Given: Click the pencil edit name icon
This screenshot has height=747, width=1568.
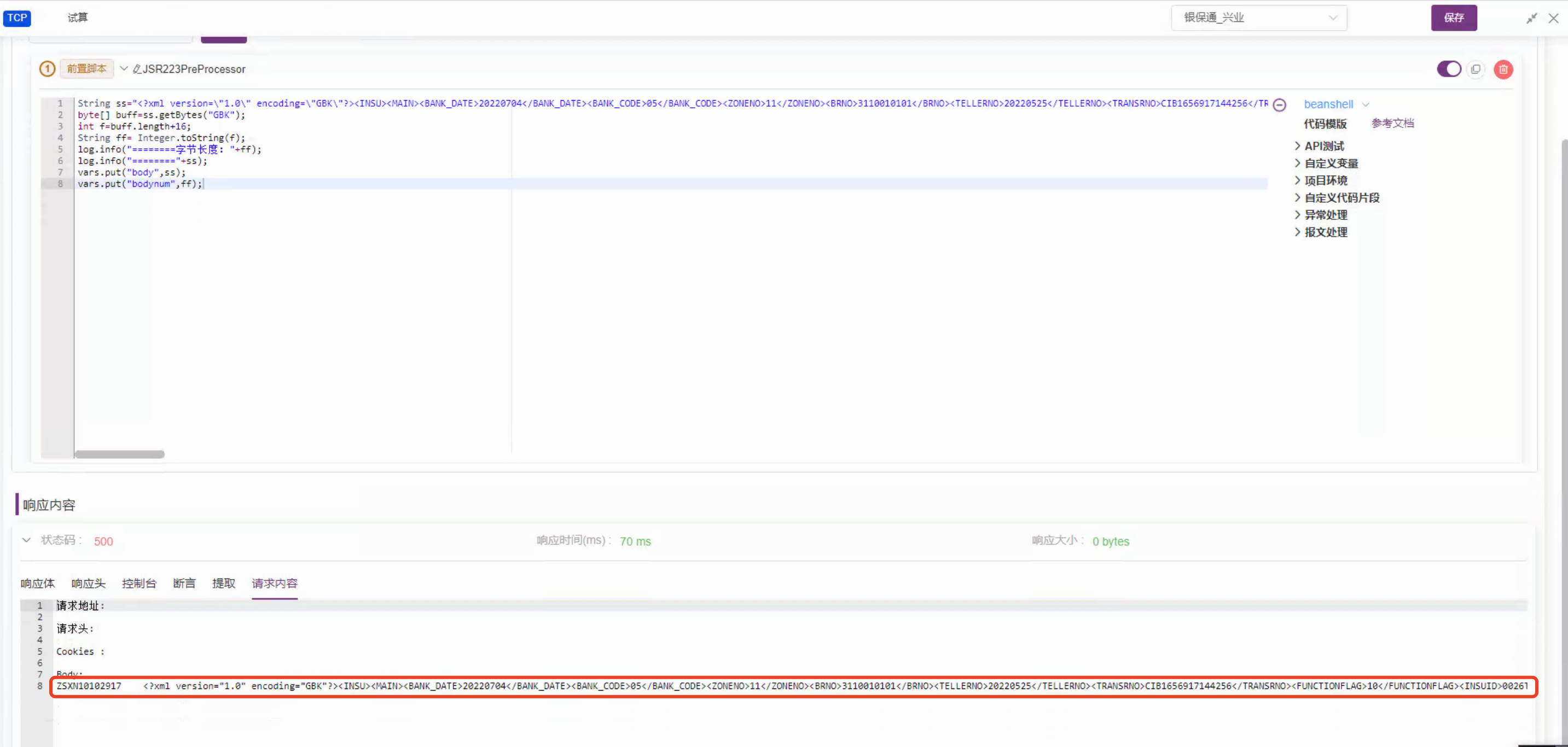Looking at the screenshot, I should 137,69.
